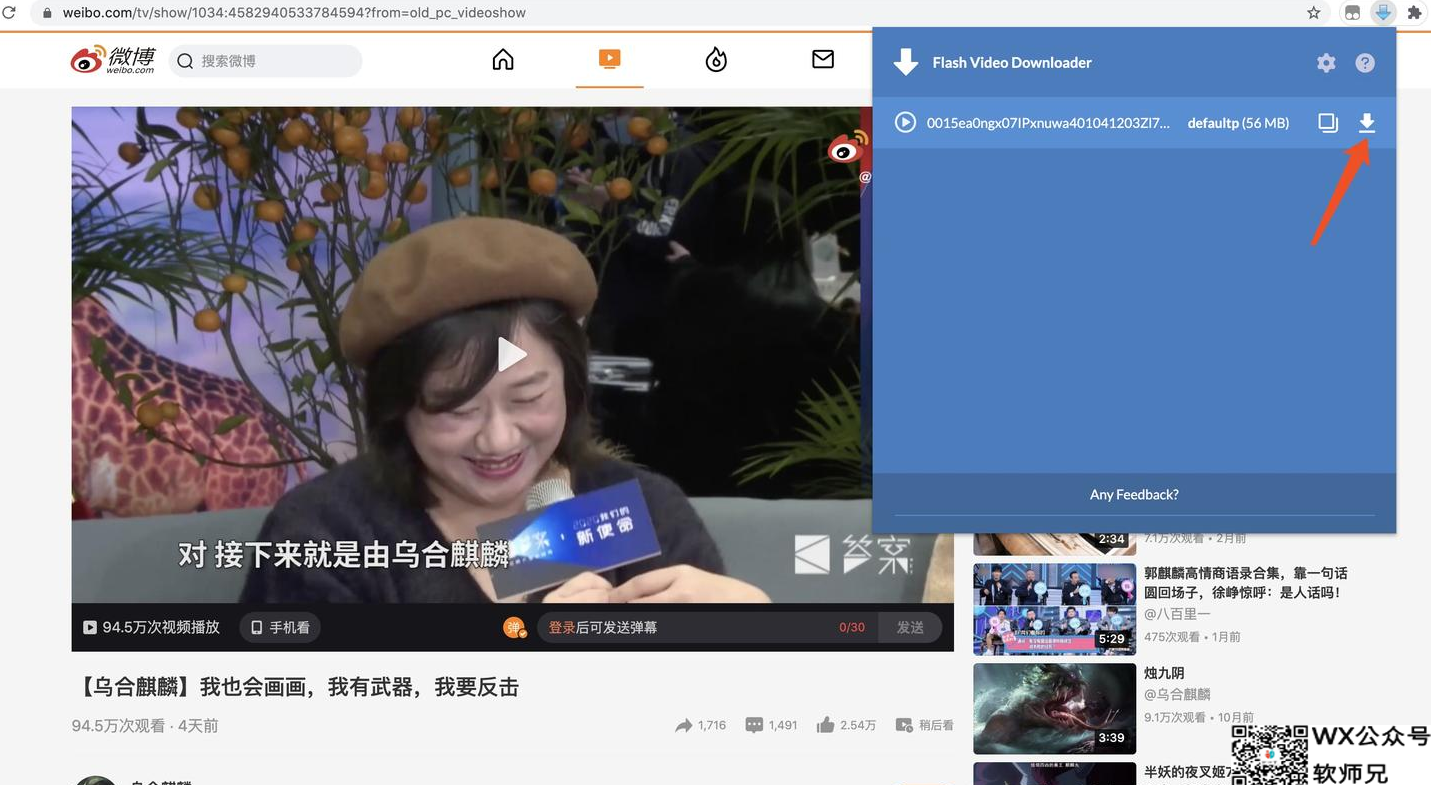Image resolution: width=1431 pixels, height=785 pixels.
Task: Copy the video link icon
Action: click(1328, 123)
